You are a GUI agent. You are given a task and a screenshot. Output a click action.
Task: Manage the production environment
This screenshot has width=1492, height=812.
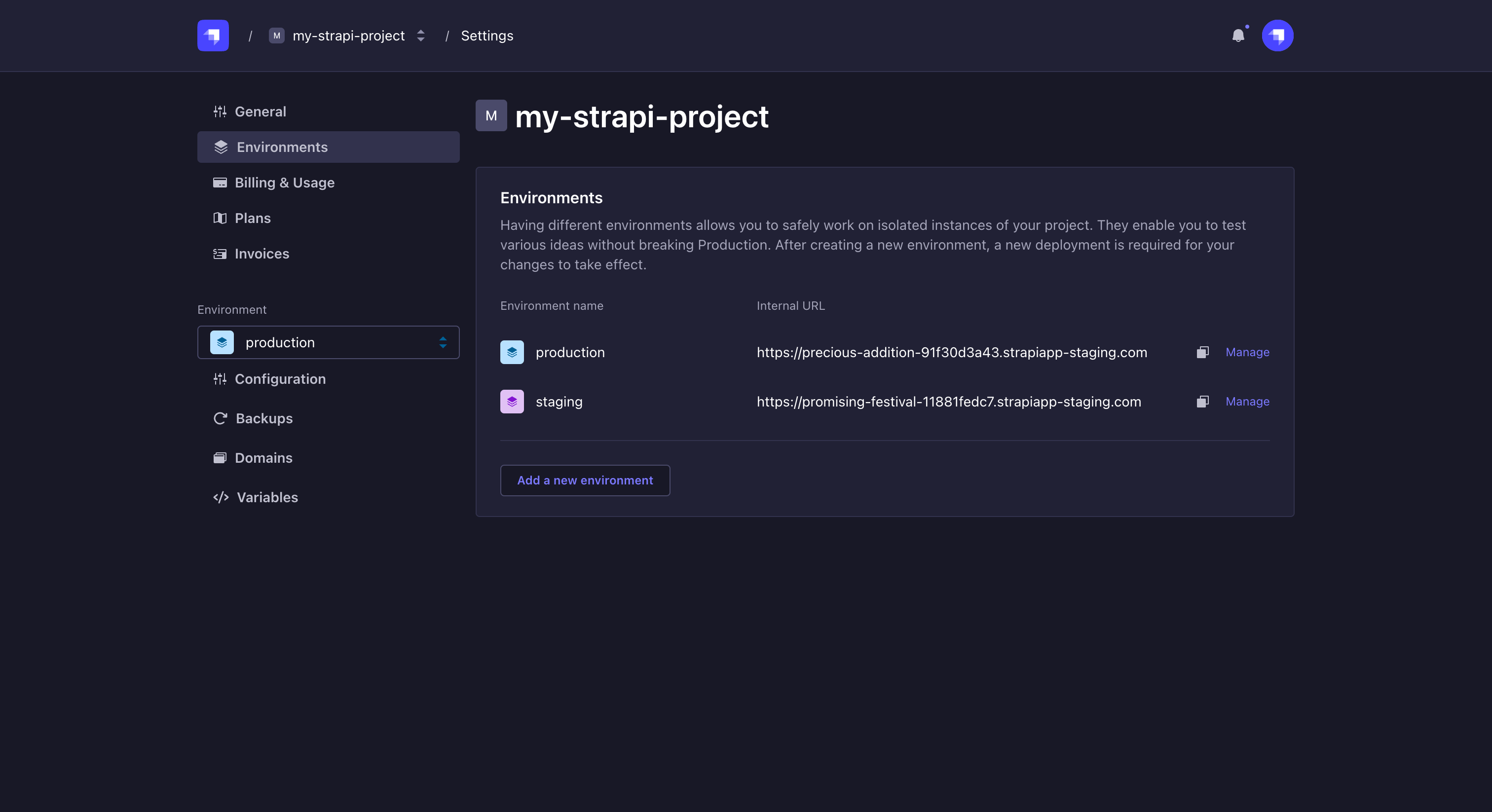point(1247,352)
